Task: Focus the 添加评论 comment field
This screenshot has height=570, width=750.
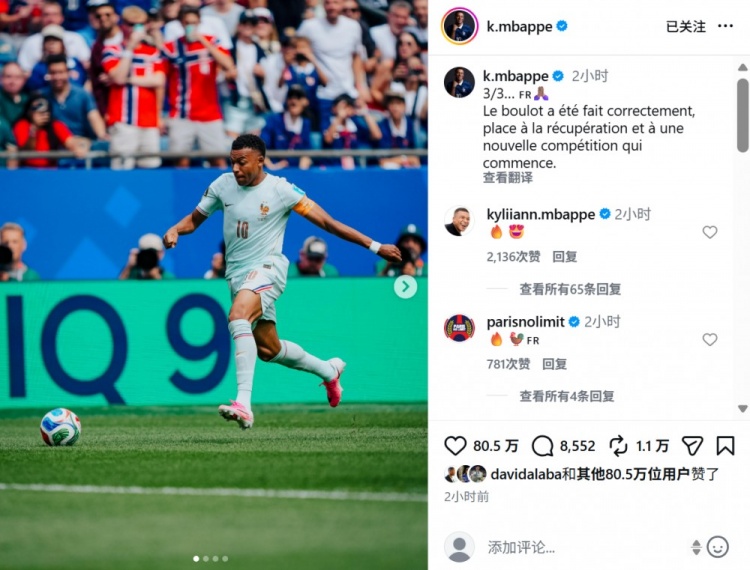Action: 586,548
